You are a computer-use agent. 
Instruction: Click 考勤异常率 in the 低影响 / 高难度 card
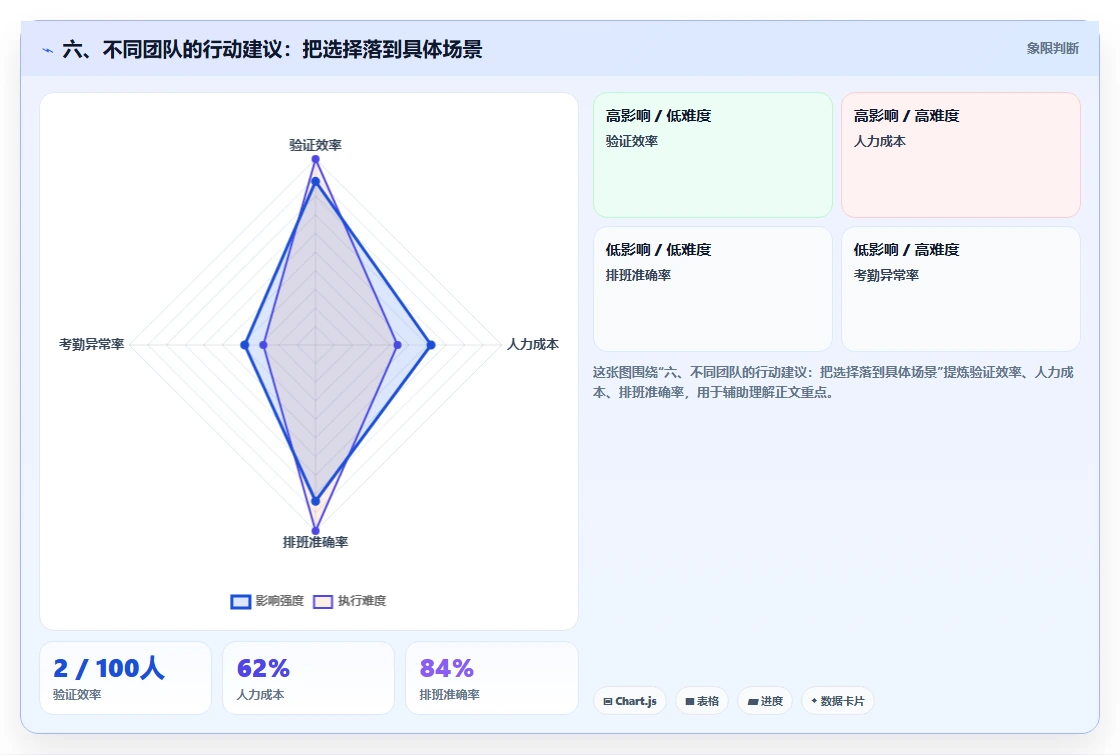[886, 275]
